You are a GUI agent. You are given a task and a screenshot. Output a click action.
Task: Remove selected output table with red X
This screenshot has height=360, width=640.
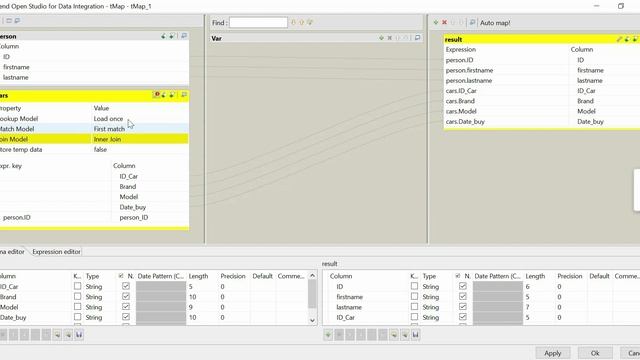pos(444,22)
